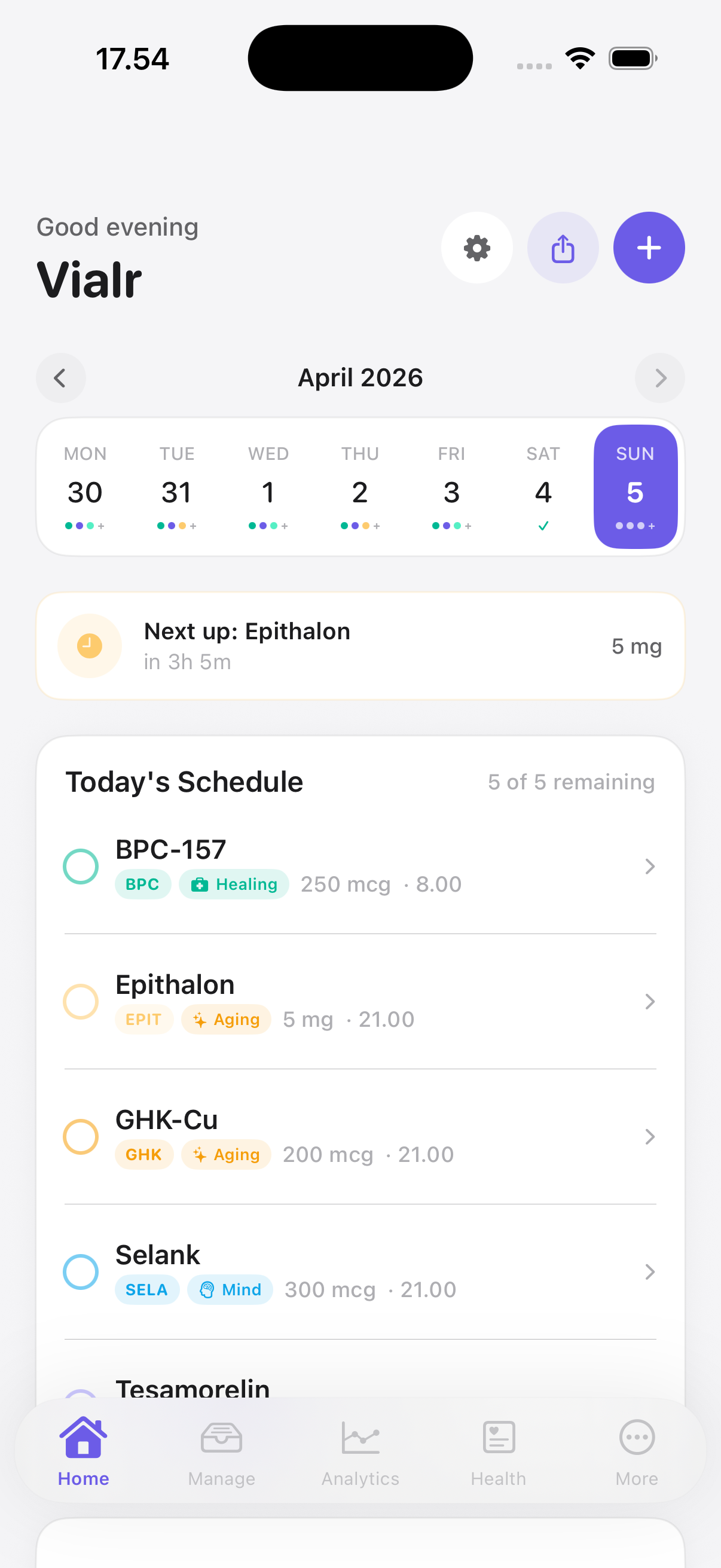Tap the Next up clock icon
721x1568 pixels.
click(x=90, y=646)
